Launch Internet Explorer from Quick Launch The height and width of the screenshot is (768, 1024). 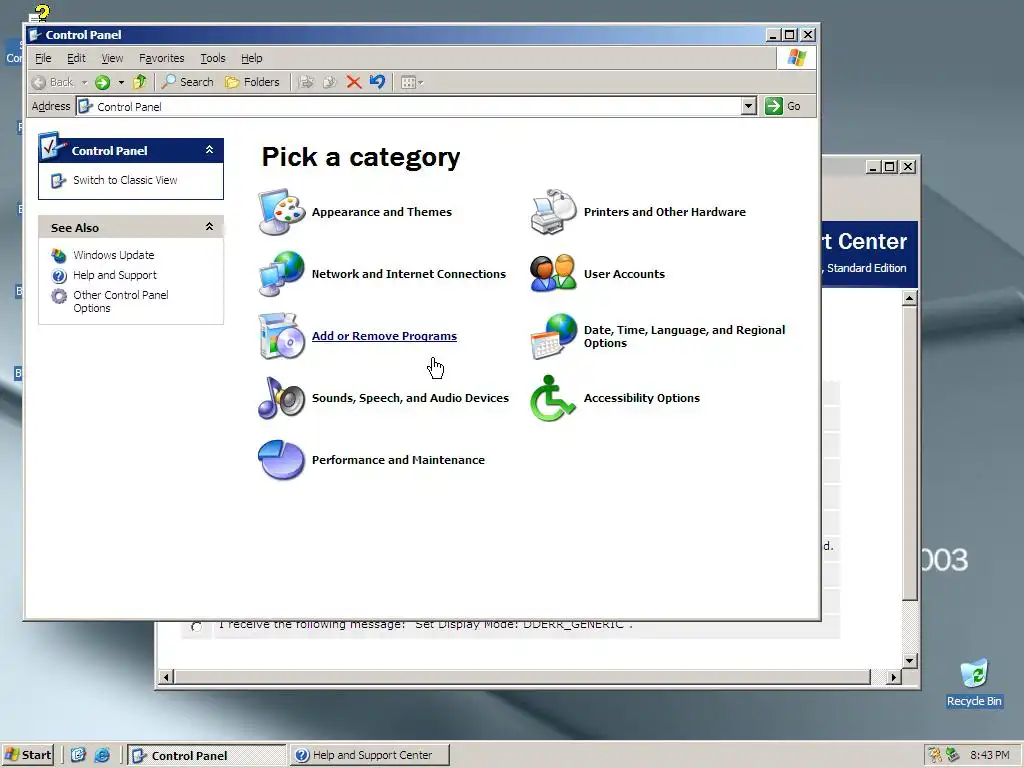pos(102,755)
